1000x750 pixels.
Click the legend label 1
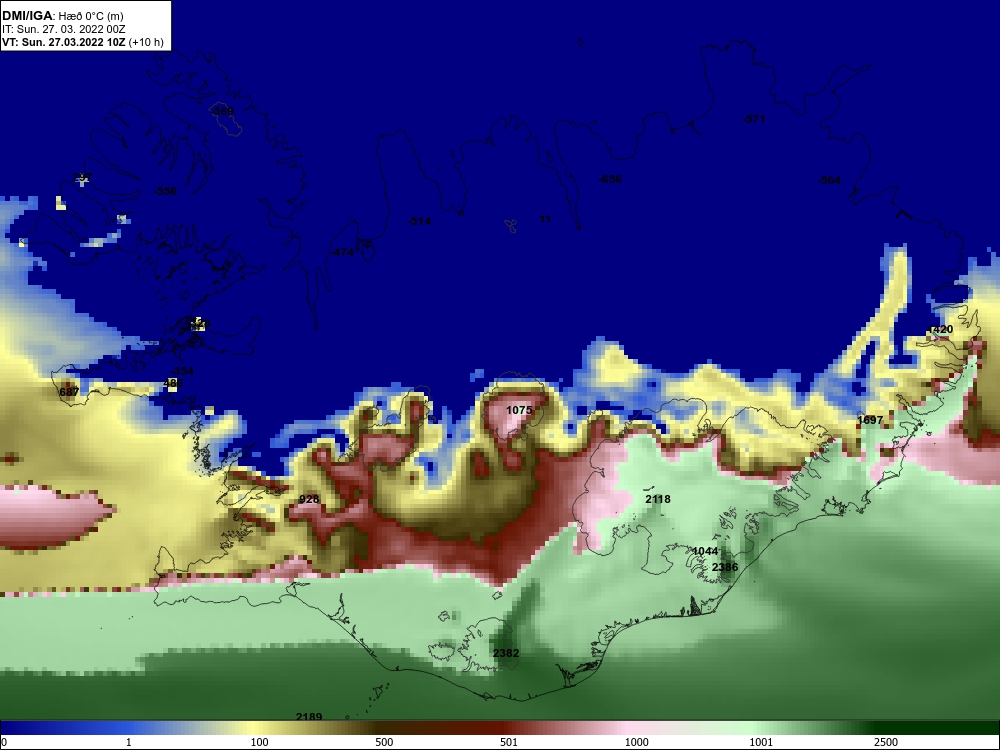point(129,742)
